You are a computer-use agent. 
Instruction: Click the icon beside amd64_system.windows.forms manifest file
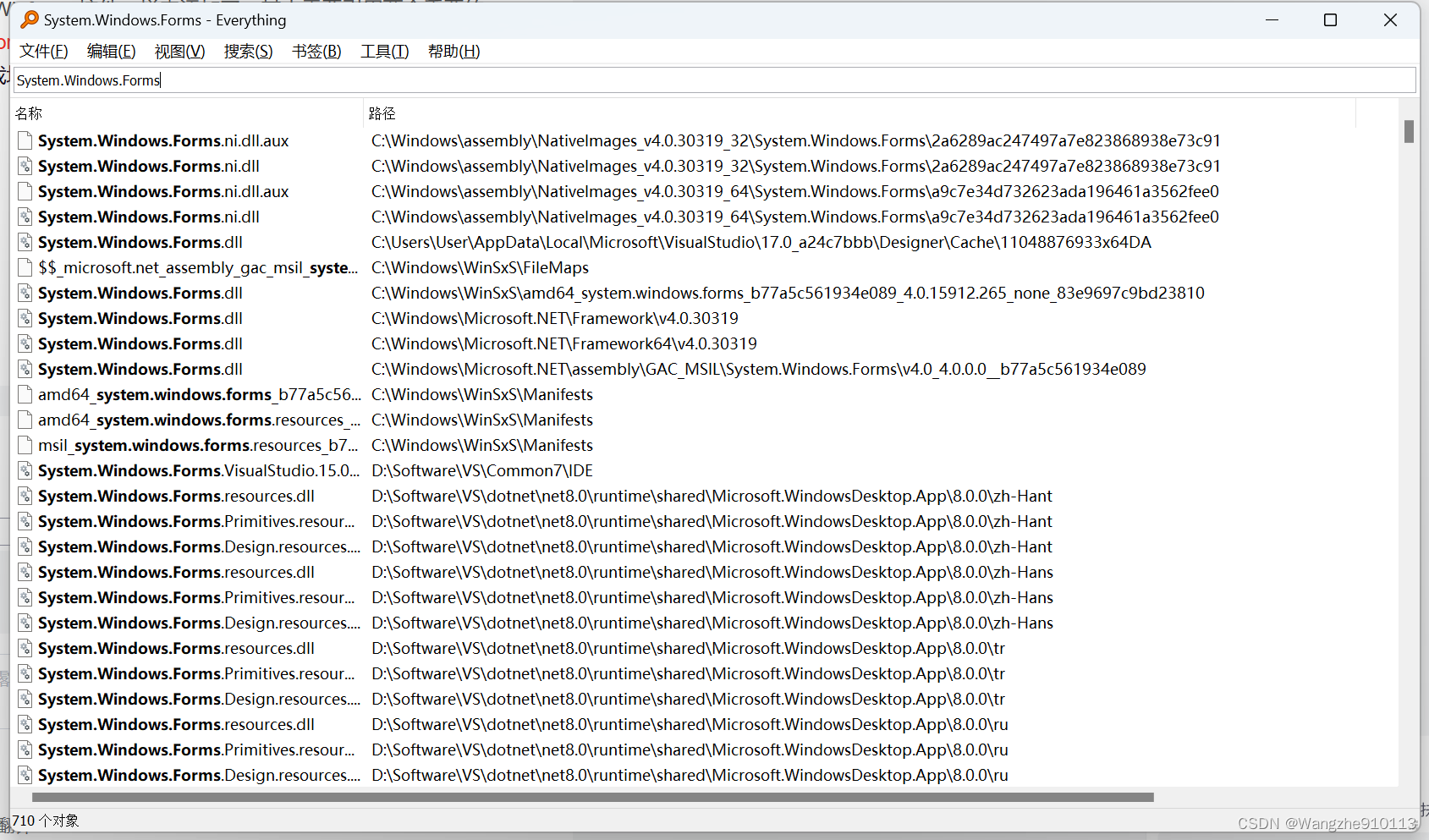point(25,394)
